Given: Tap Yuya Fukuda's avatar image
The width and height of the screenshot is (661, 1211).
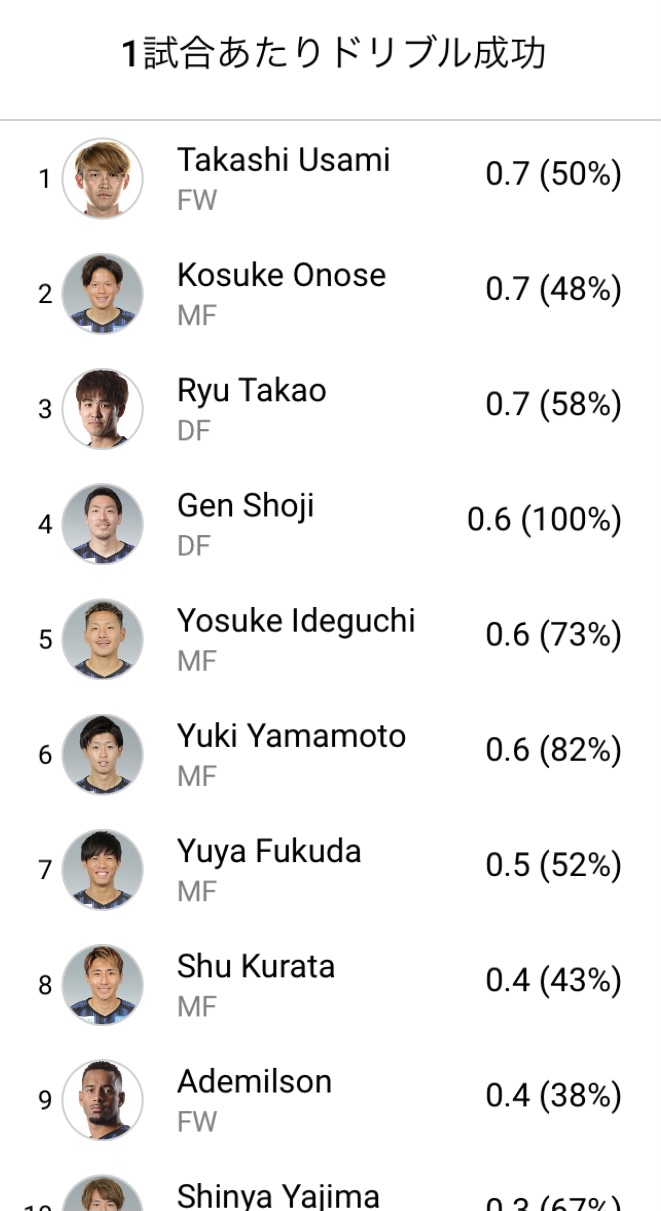Looking at the screenshot, I should pos(102,869).
